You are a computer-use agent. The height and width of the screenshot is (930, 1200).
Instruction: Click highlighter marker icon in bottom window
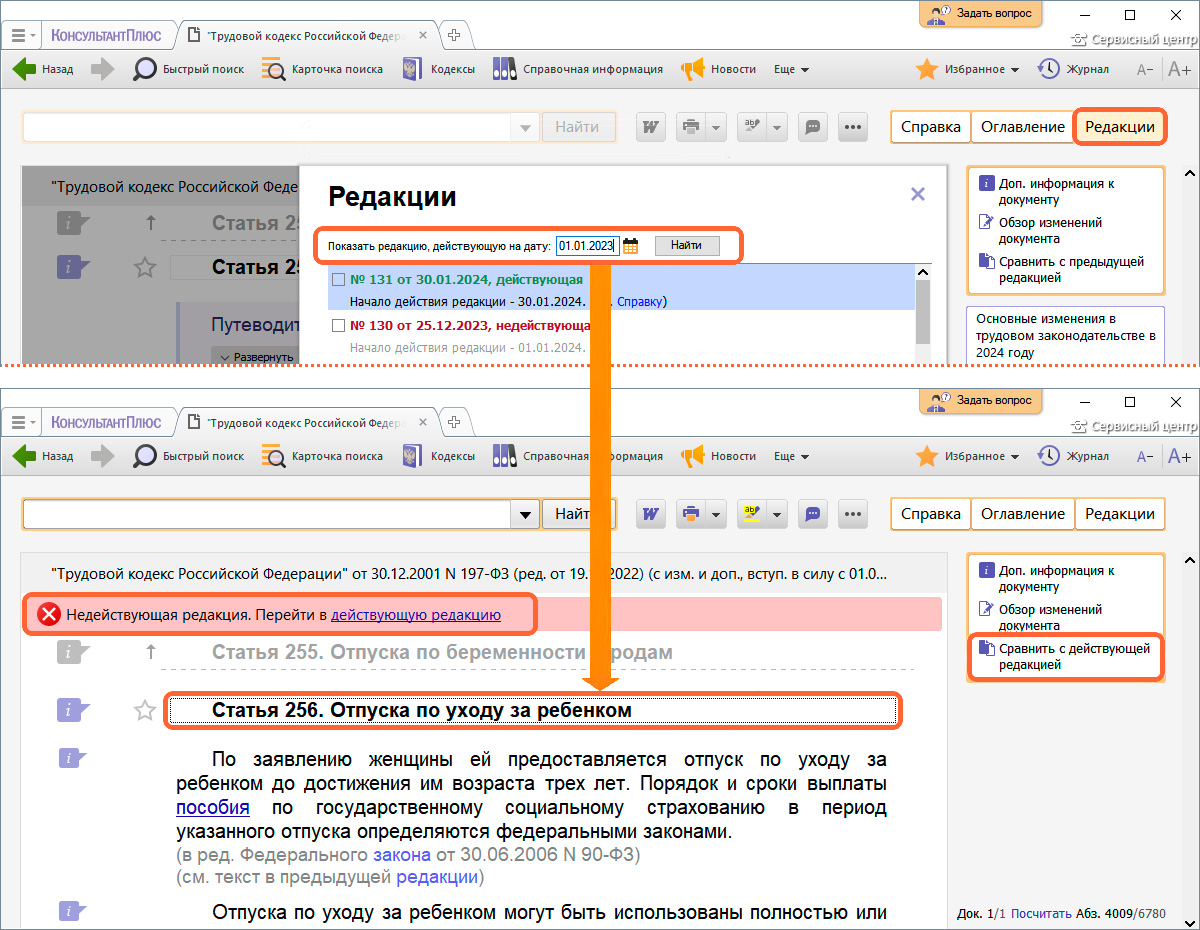751,514
